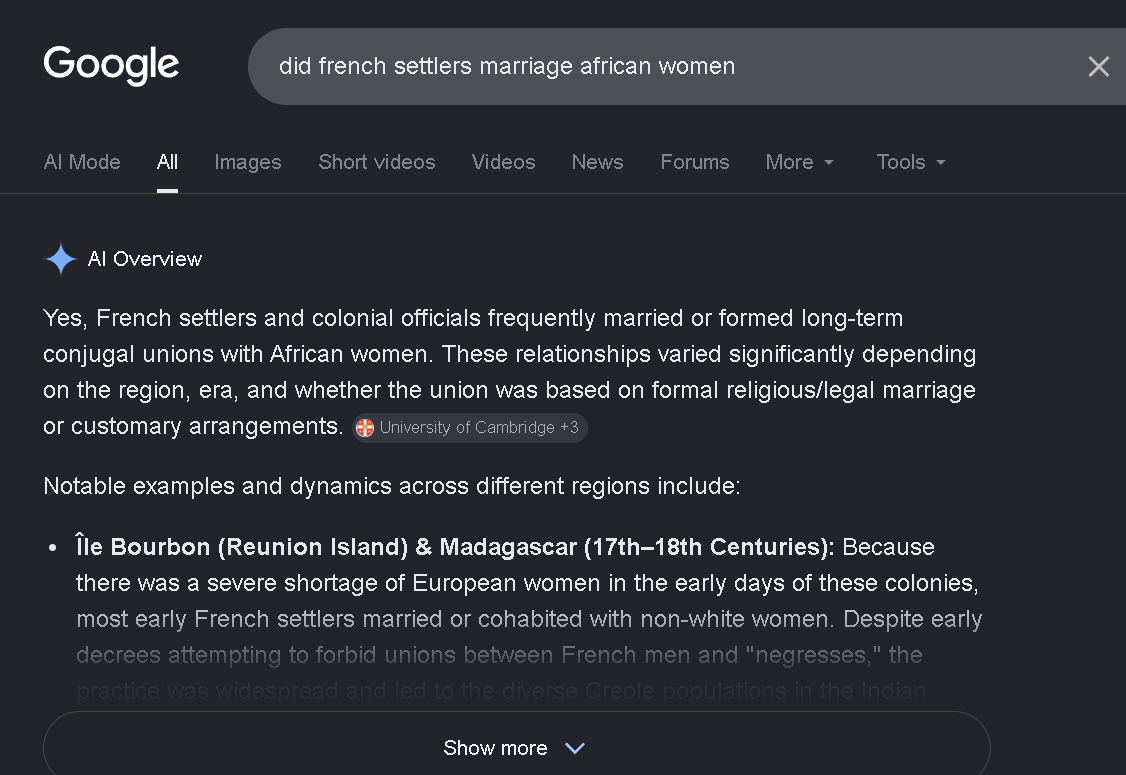This screenshot has height=775, width=1126.
Task: Select the Images tab
Action: coord(248,162)
